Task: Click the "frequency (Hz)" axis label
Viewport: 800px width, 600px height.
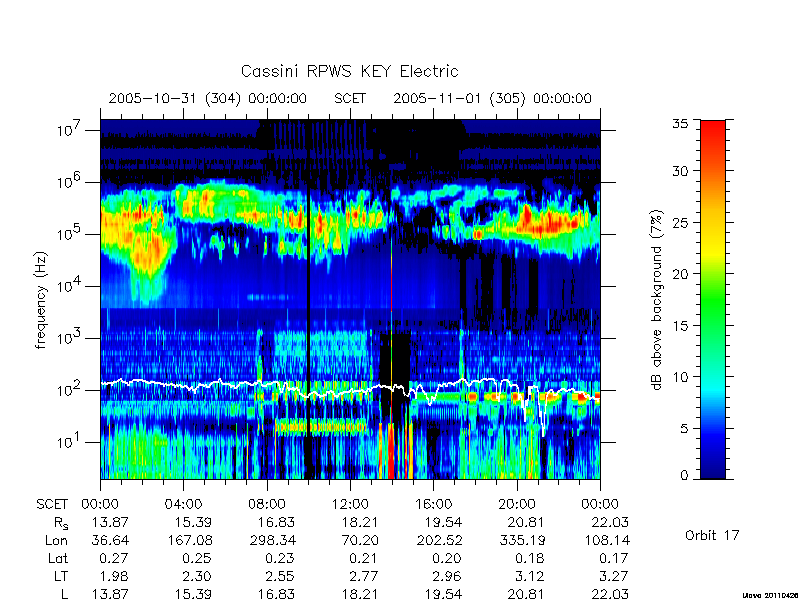Action: click(41, 300)
